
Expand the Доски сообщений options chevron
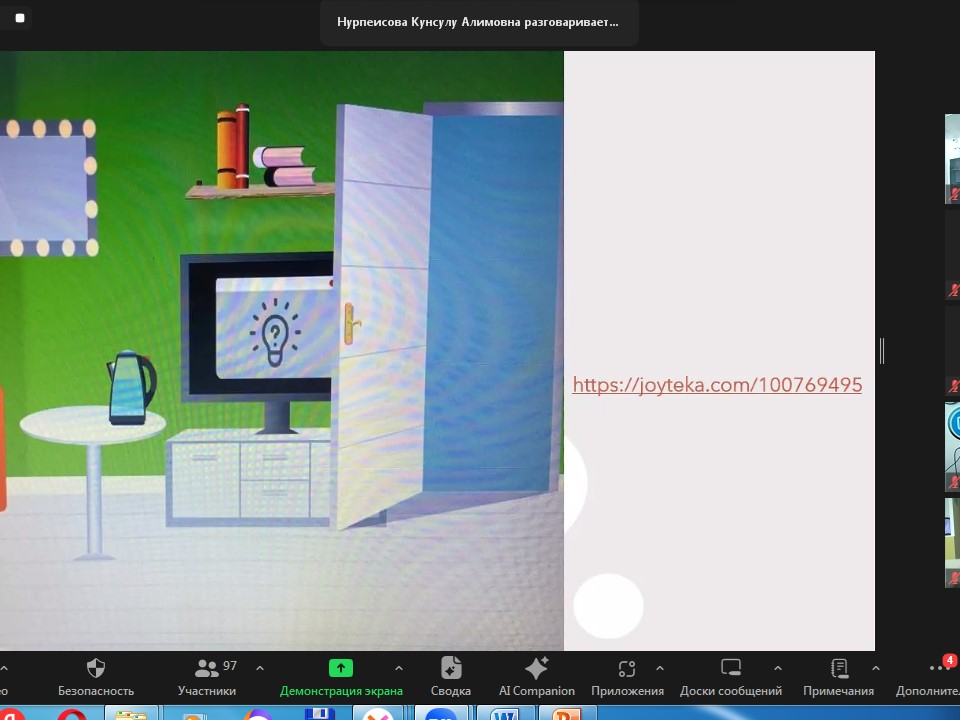click(x=777, y=668)
